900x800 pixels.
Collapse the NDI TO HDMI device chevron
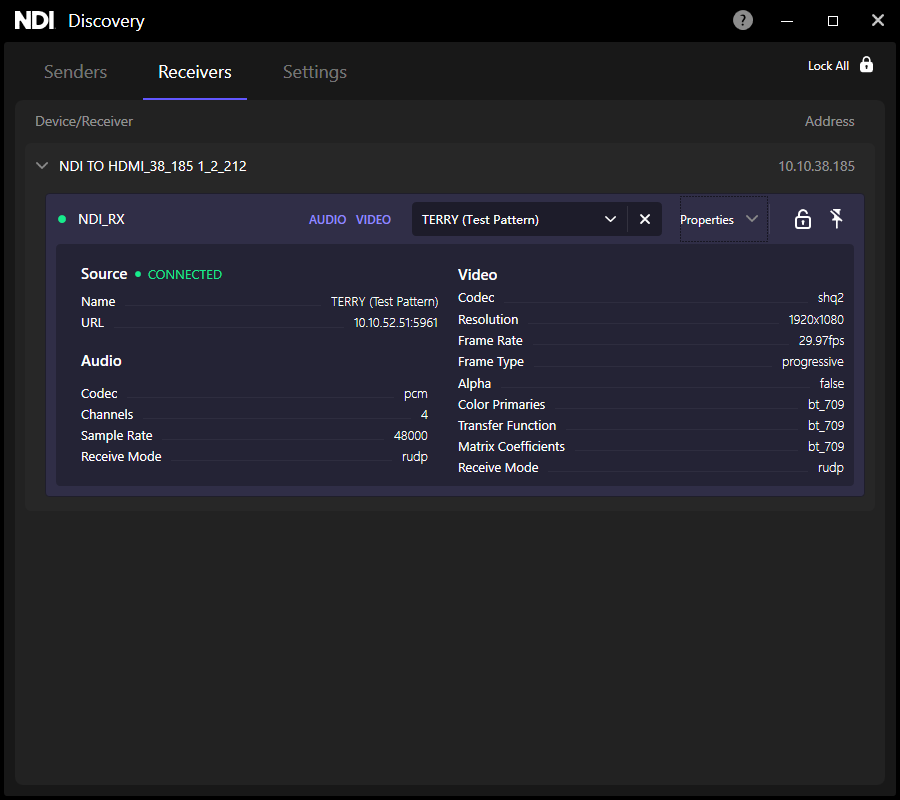click(42, 166)
